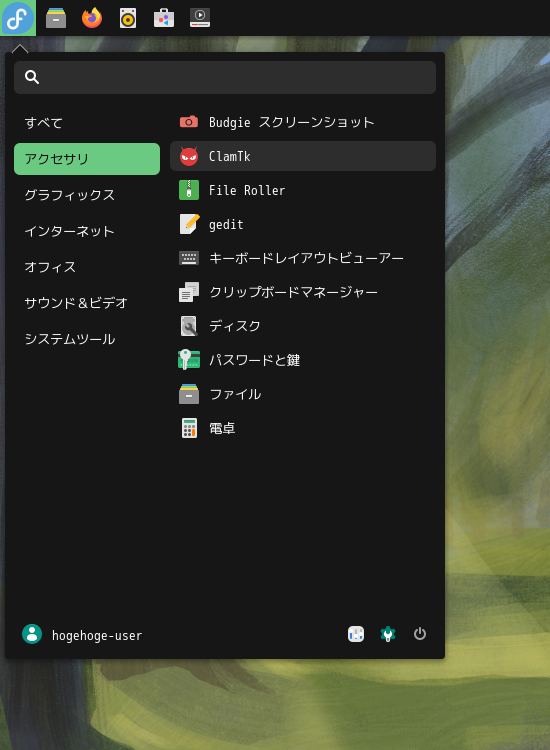550x750 pixels.
Task: Open gedit text editor
Action: coord(303,224)
